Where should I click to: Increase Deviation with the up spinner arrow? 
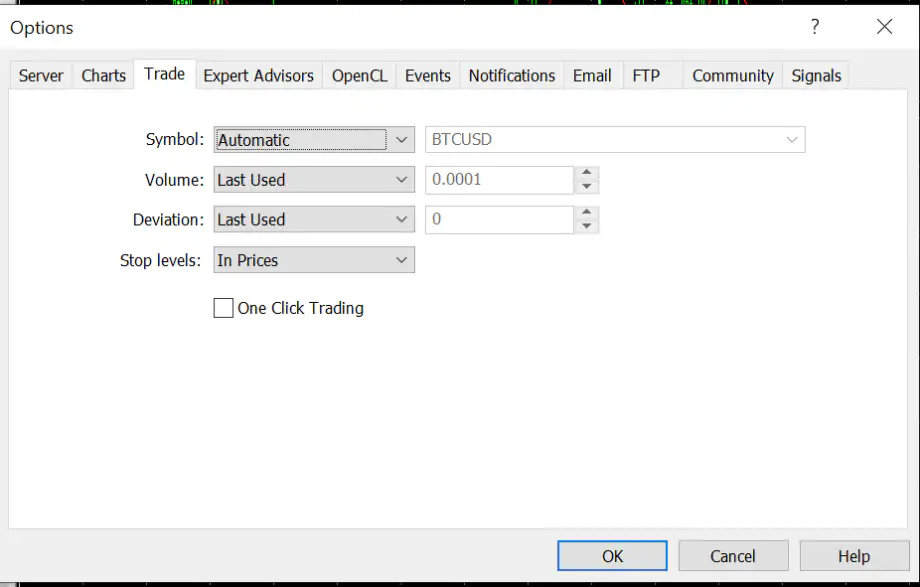click(x=587, y=213)
